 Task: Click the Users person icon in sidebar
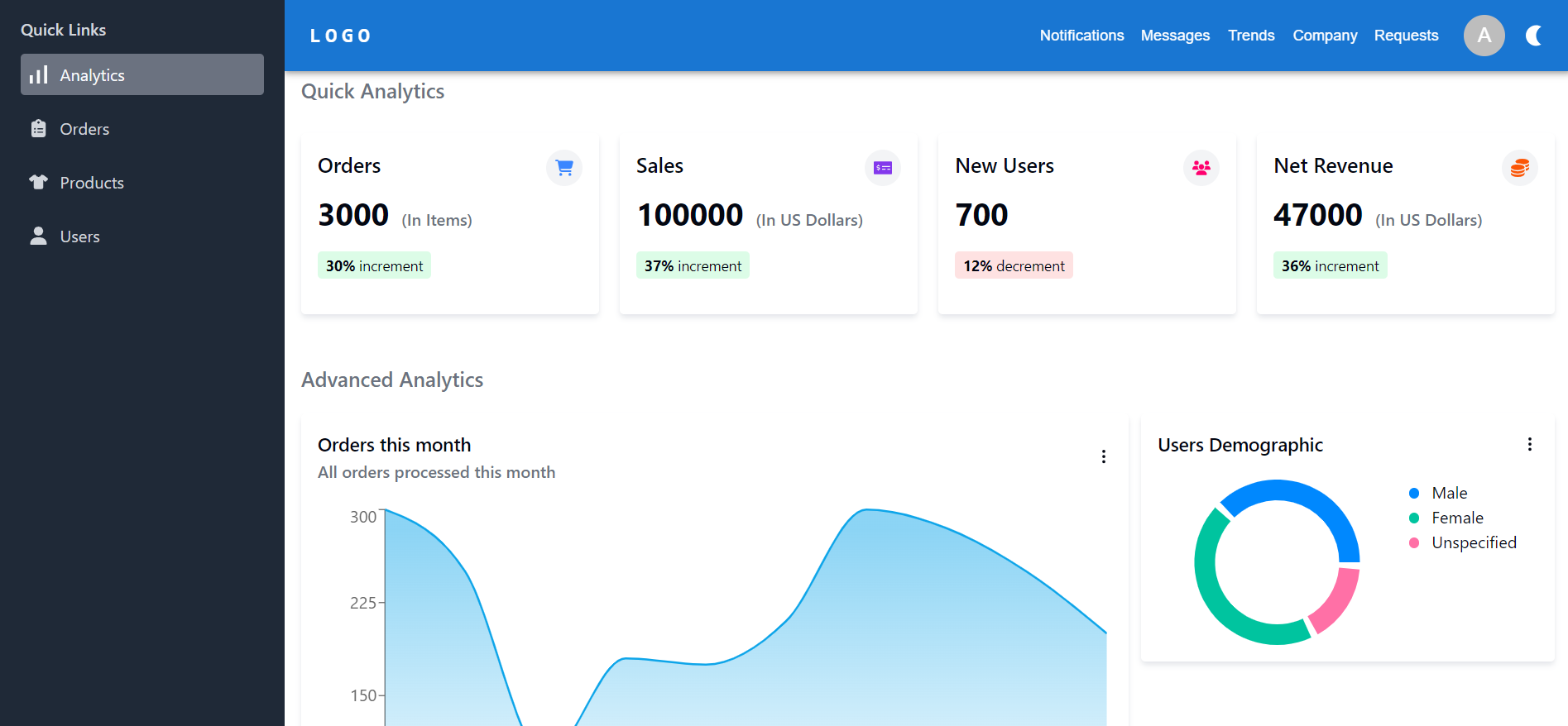click(38, 236)
